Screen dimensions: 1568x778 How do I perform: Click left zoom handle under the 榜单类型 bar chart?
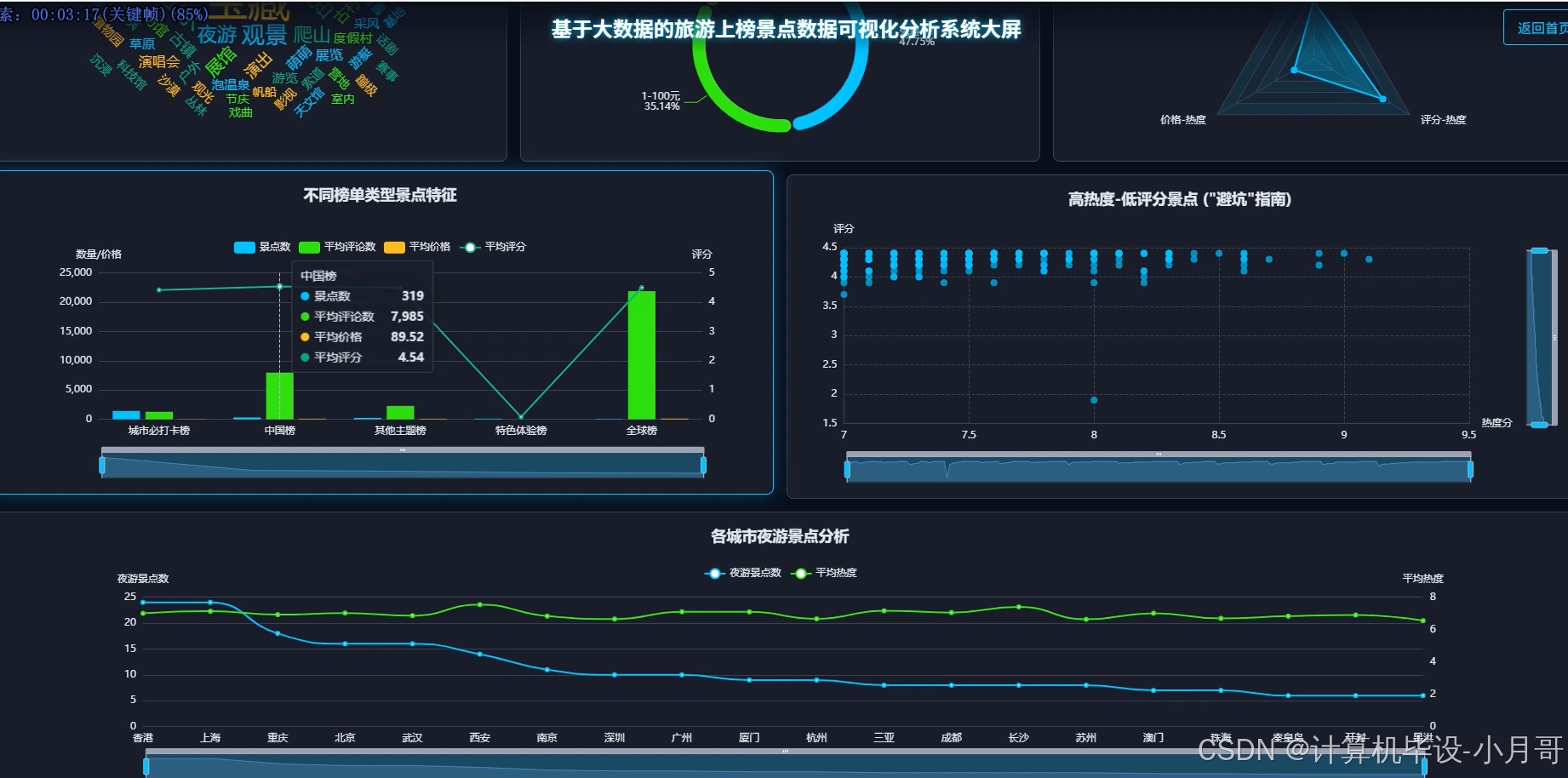(102, 465)
